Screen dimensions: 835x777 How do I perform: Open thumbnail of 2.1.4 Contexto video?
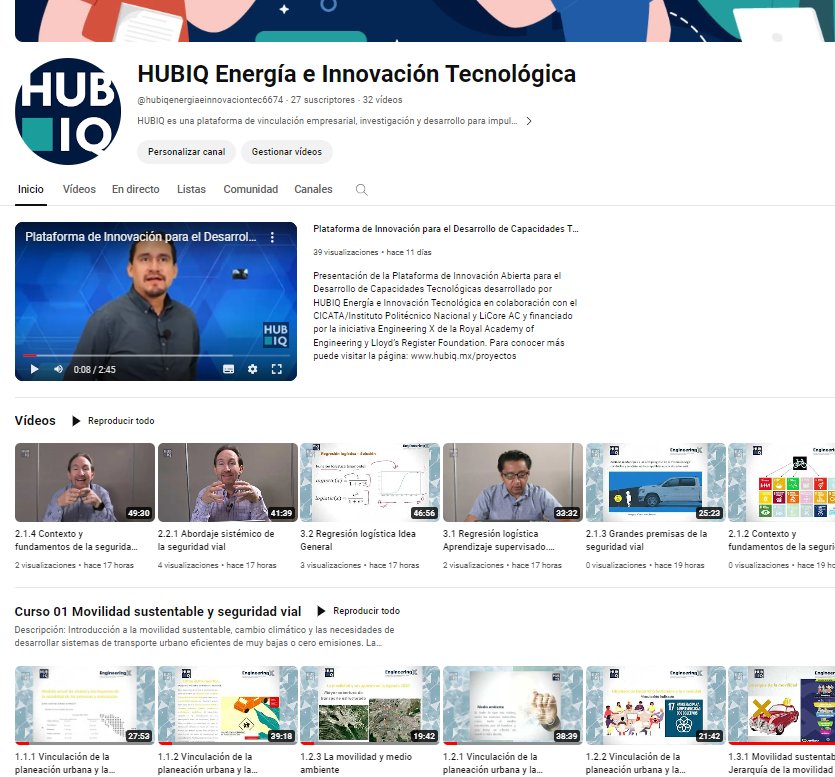(85, 482)
